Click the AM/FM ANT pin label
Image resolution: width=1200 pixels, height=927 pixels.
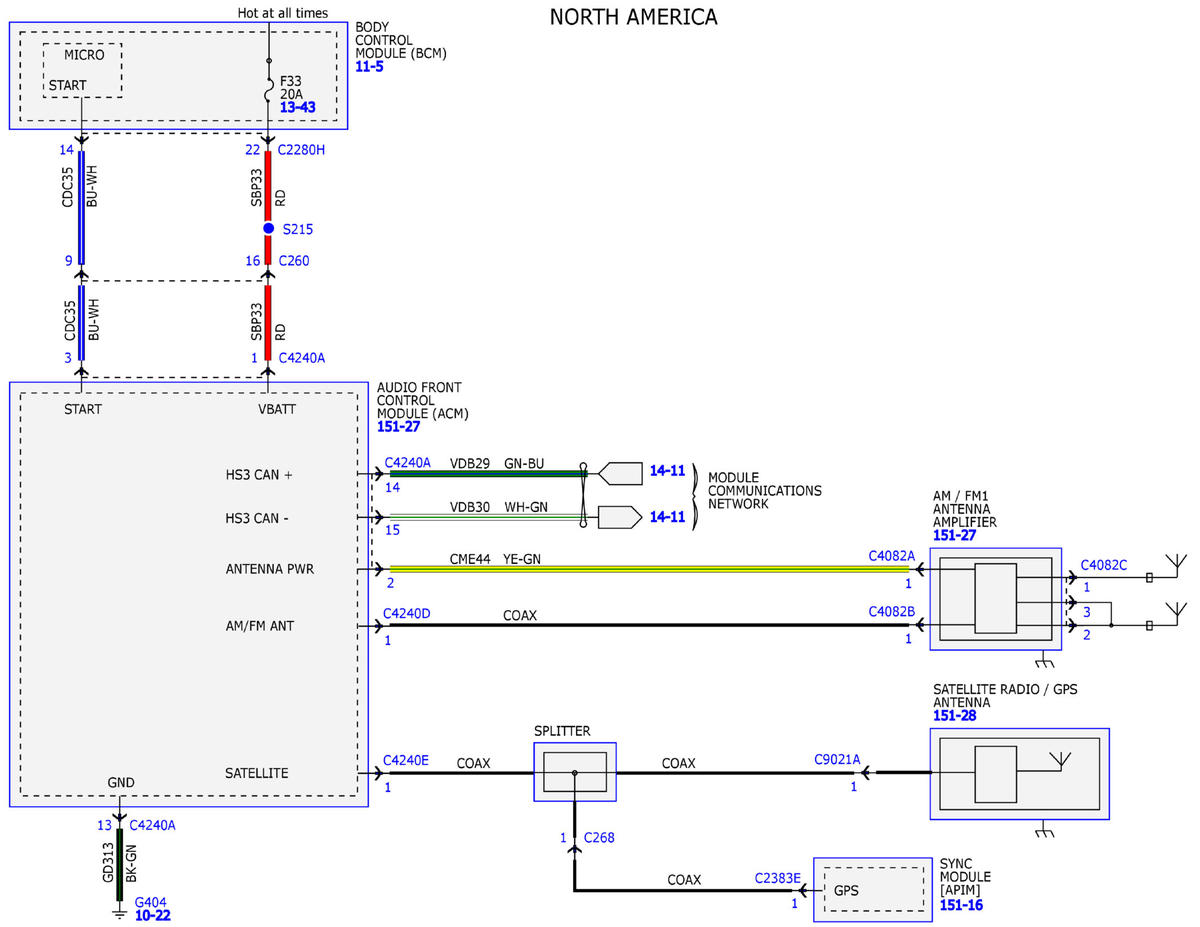(x=260, y=625)
